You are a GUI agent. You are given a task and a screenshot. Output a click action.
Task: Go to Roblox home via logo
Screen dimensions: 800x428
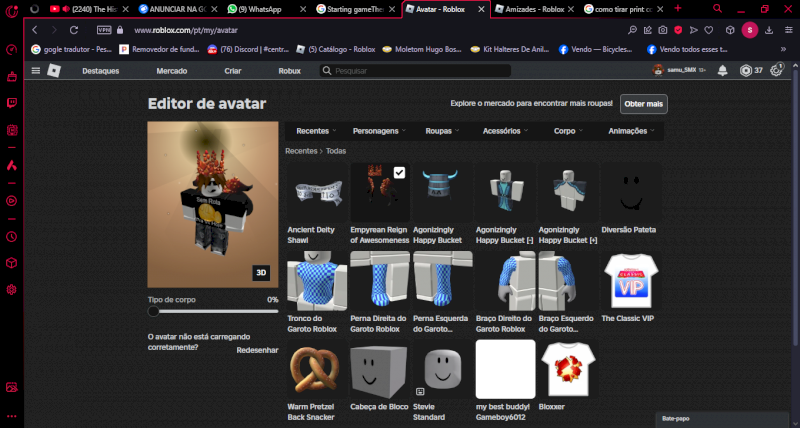pyautogui.click(x=54, y=70)
